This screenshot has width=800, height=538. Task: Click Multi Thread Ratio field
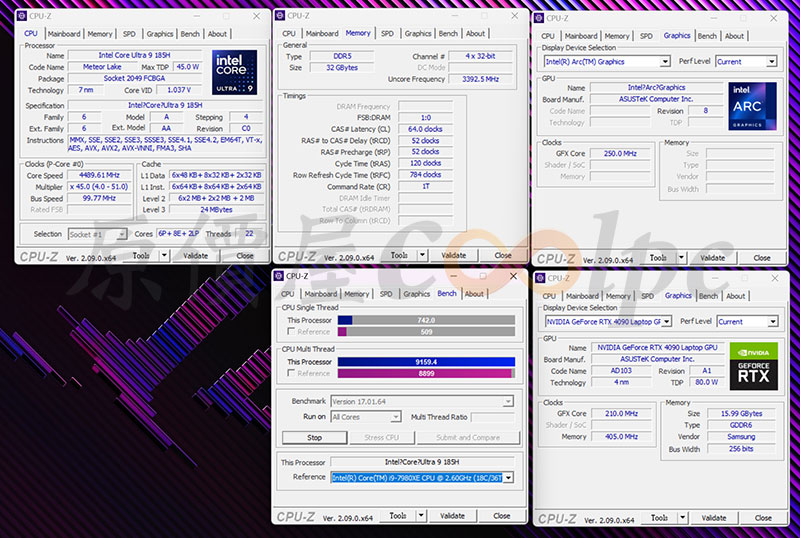pos(492,417)
